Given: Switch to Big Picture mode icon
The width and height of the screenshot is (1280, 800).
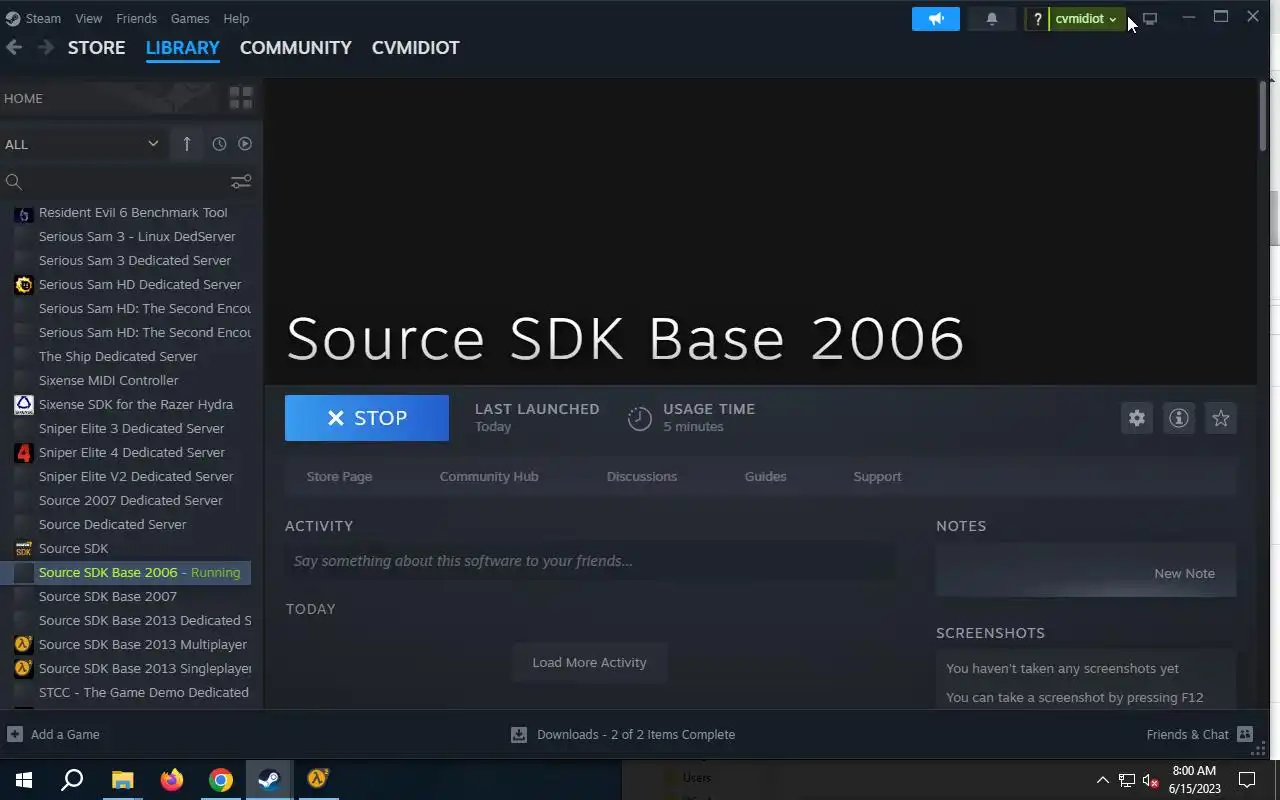Looking at the screenshot, I should pyautogui.click(x=1150, y=19).
